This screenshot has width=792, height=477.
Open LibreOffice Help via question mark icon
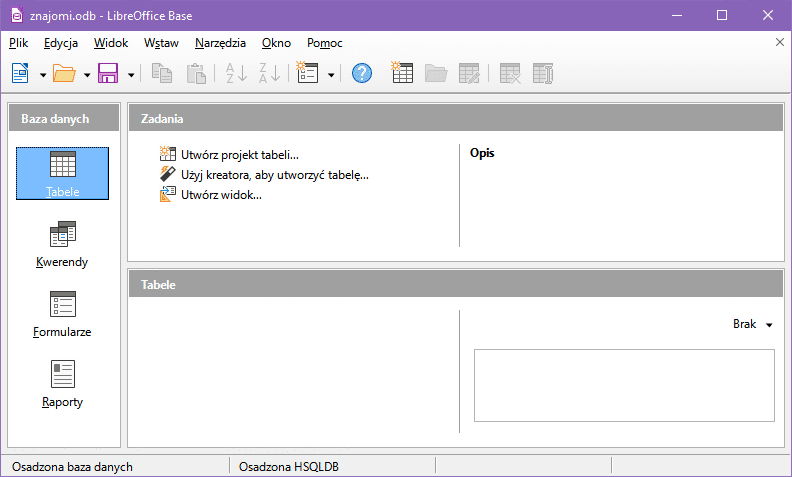click(362, 73)
